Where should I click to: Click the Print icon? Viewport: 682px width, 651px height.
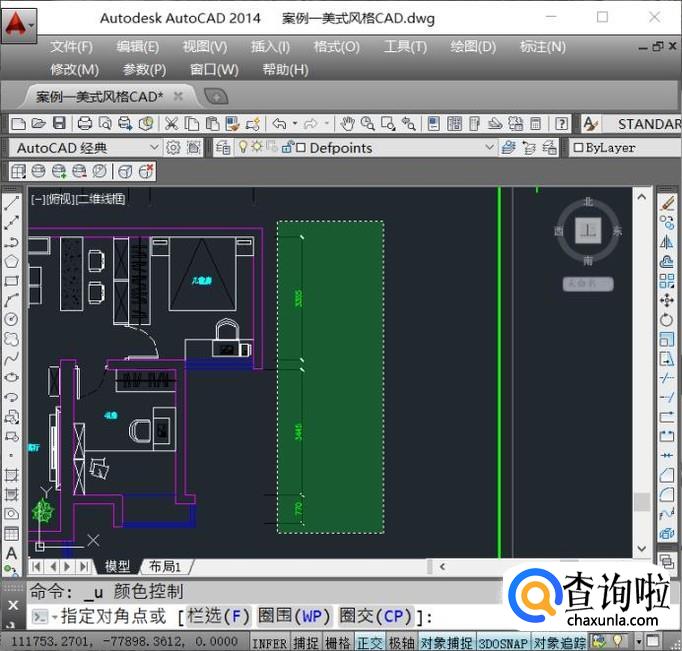click(x=85, y=124)
